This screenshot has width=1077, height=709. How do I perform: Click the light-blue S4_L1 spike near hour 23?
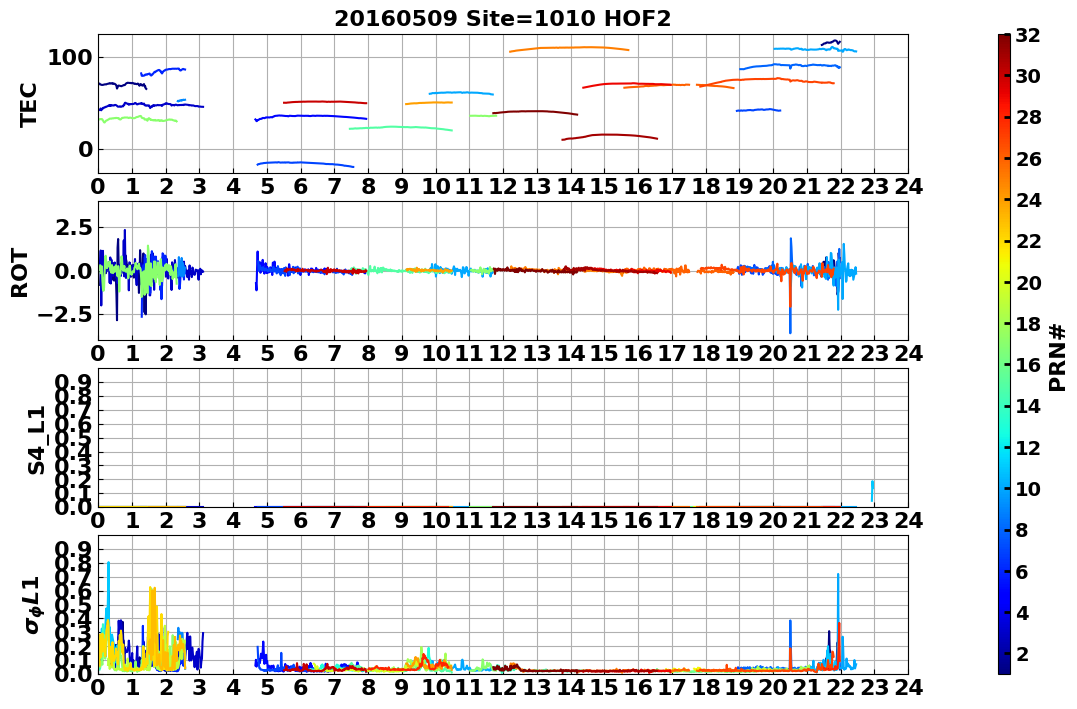(x=872, y=491)
